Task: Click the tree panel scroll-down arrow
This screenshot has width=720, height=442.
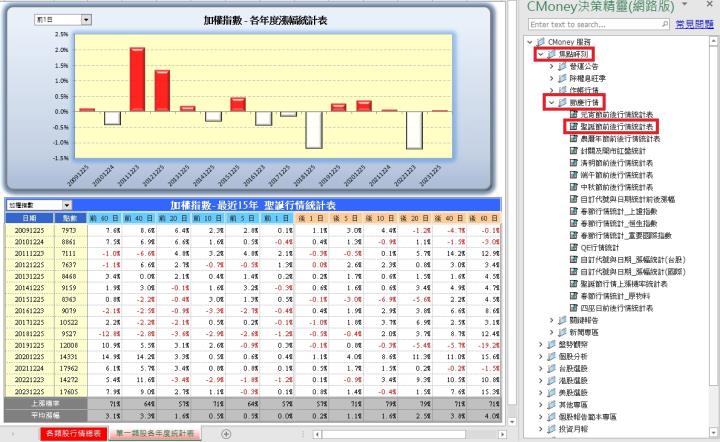Action: (x=713, y=431)
